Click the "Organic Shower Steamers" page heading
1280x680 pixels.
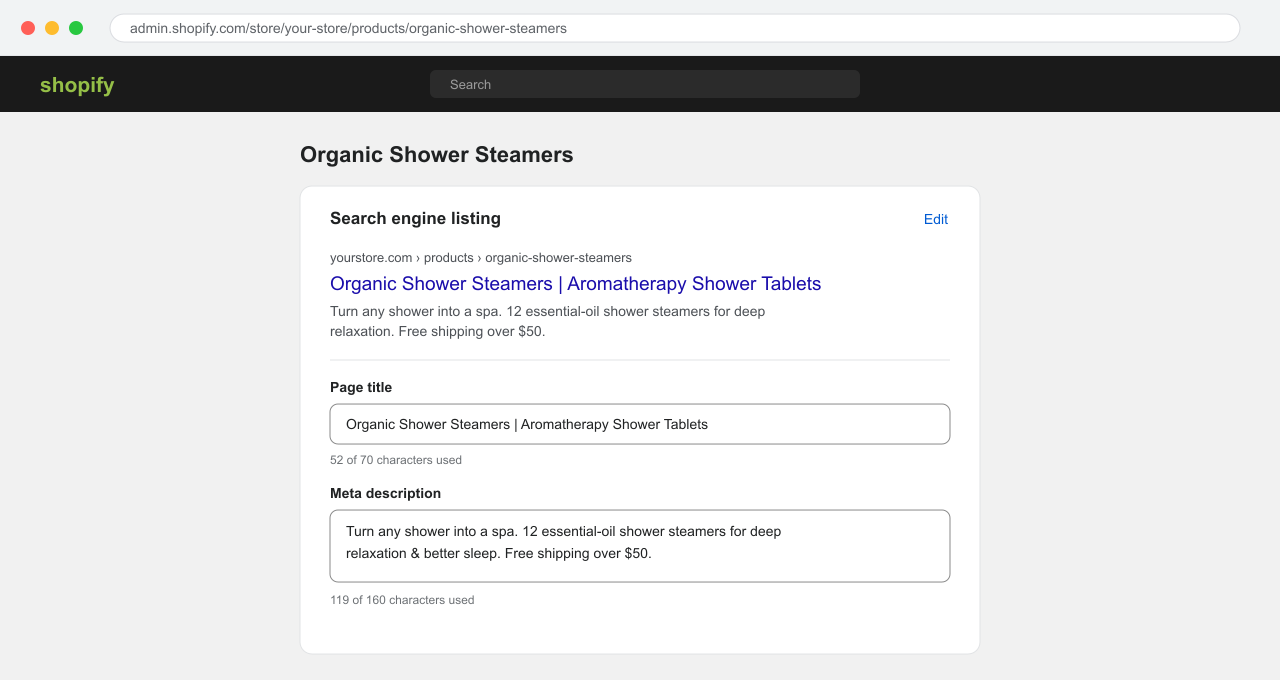tap(437, 155)
